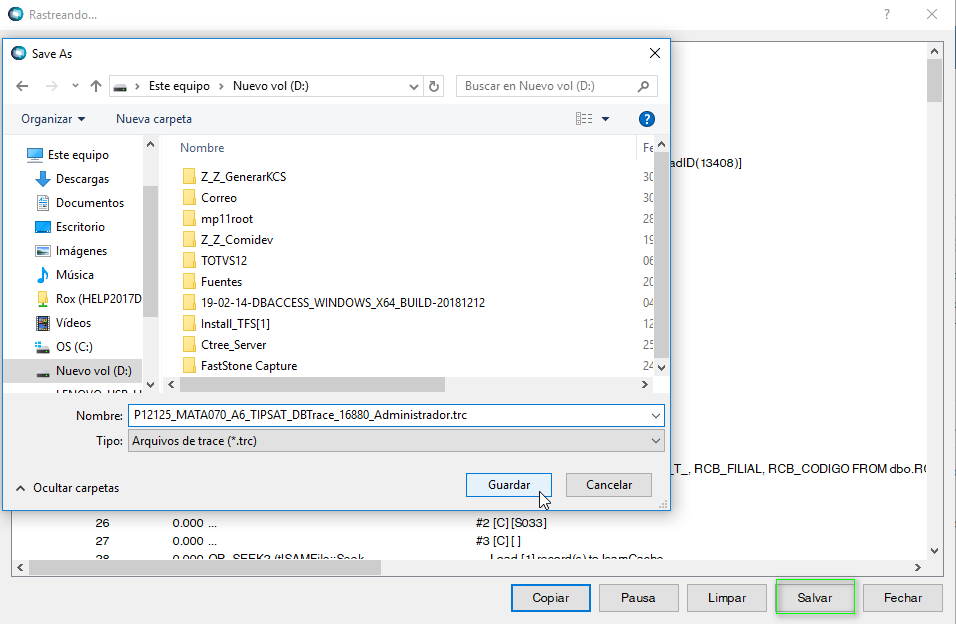Viewport: 956px width, 624px height.
Task: Expand the Nombre filename dropdown
Action: point(655,415)
